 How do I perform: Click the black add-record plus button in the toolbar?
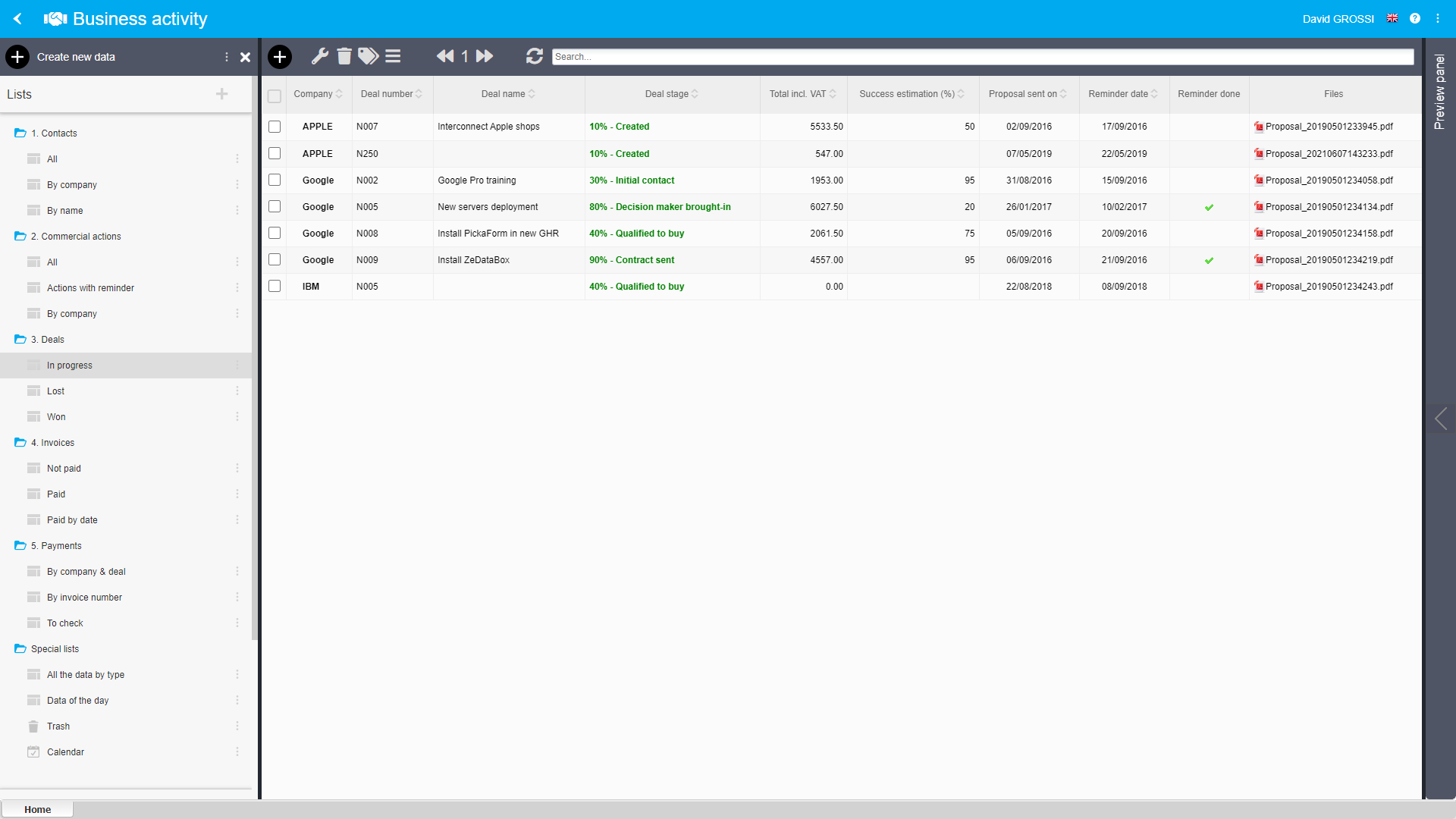click(280, 56)
